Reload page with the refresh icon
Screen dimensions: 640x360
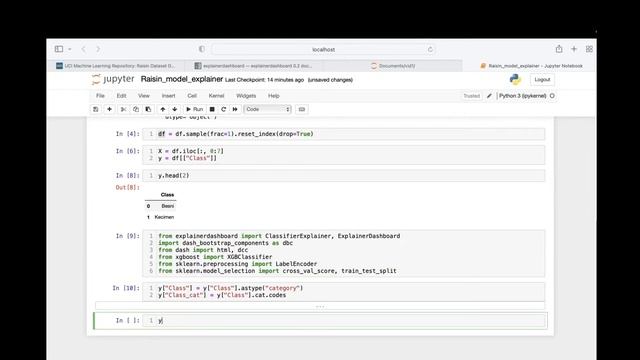pos(430,49)
